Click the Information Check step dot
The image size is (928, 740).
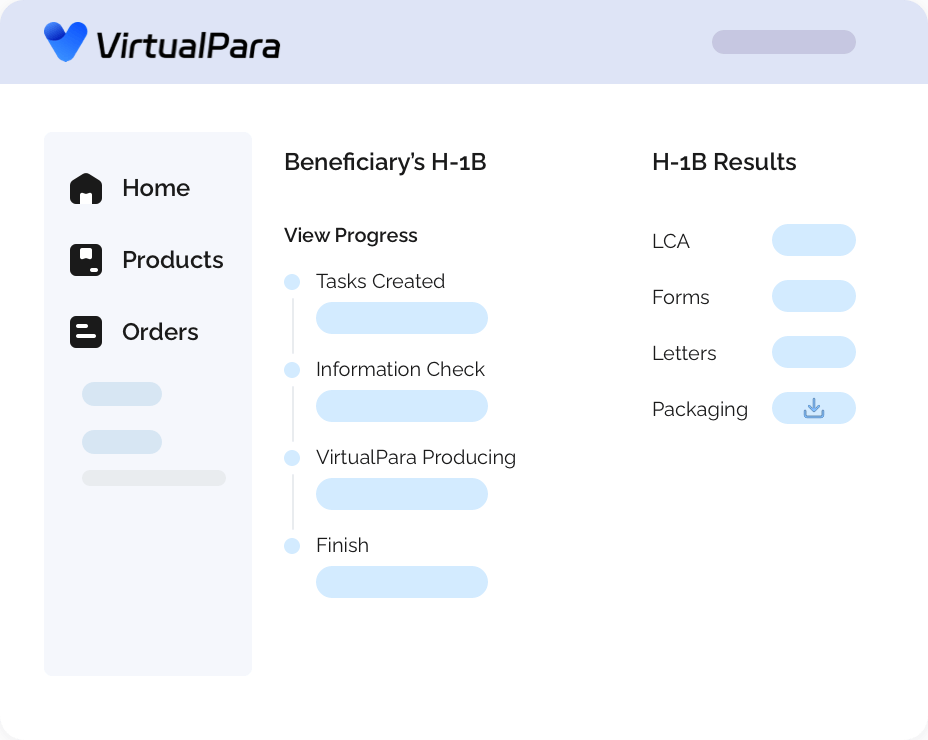coord(292,370)
